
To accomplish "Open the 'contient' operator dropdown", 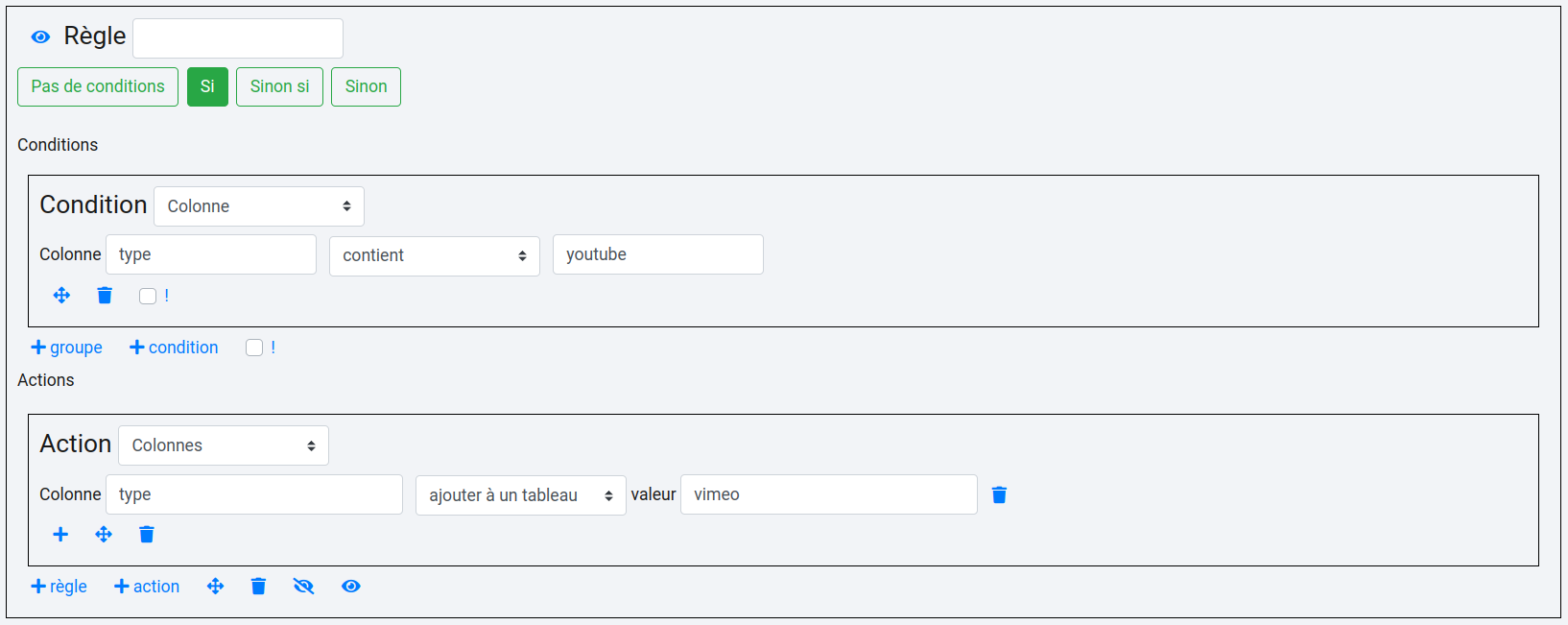I will 434,255.
